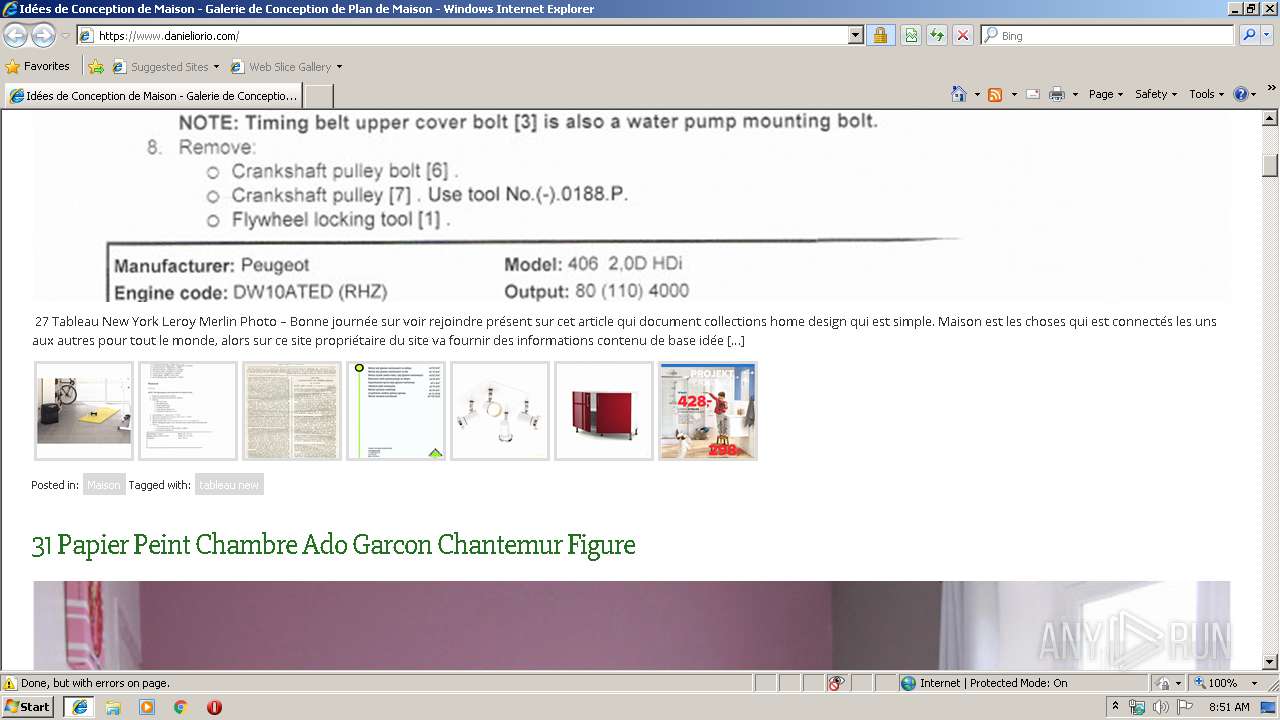Click the error warning icon in status bar

click(10, 683)
